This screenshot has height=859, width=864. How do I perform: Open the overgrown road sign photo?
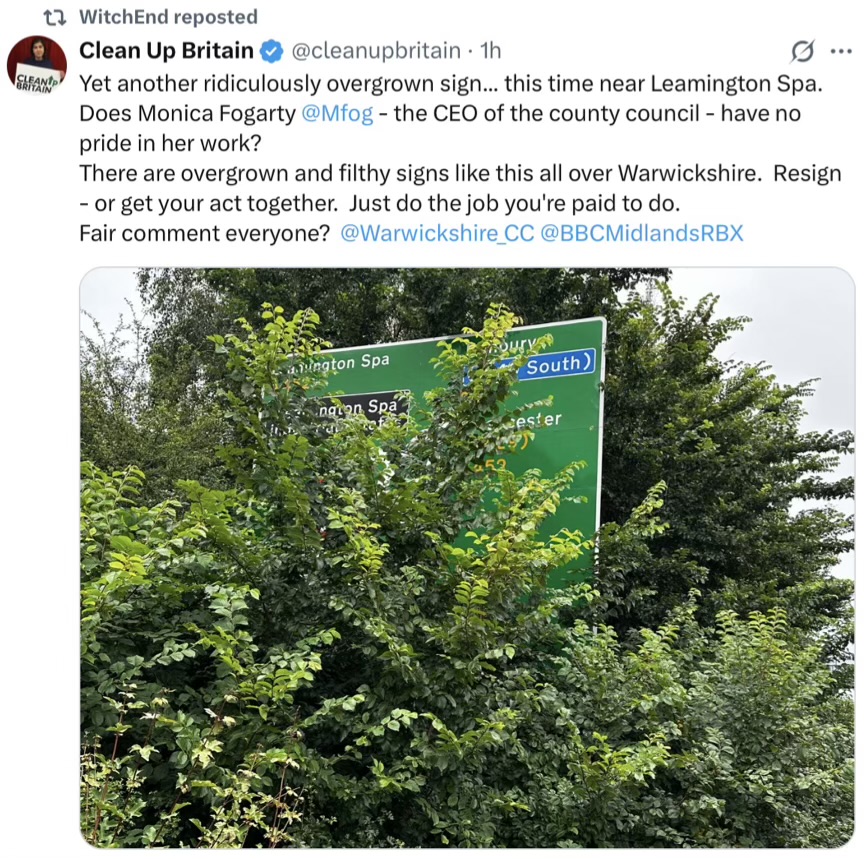[467, 558]
